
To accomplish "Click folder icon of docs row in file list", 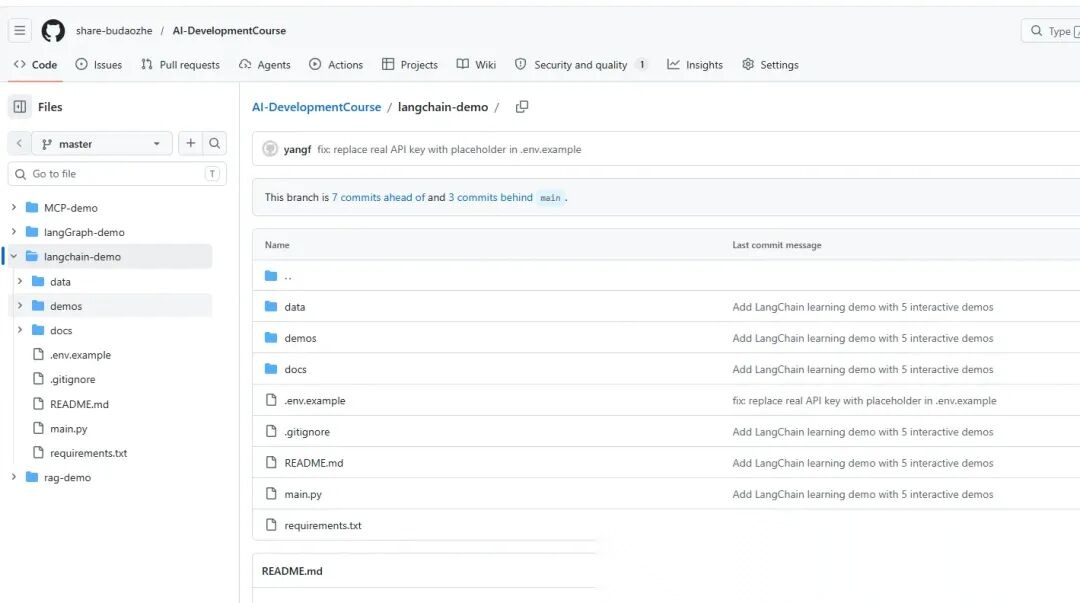I will (x=271, y=369).
